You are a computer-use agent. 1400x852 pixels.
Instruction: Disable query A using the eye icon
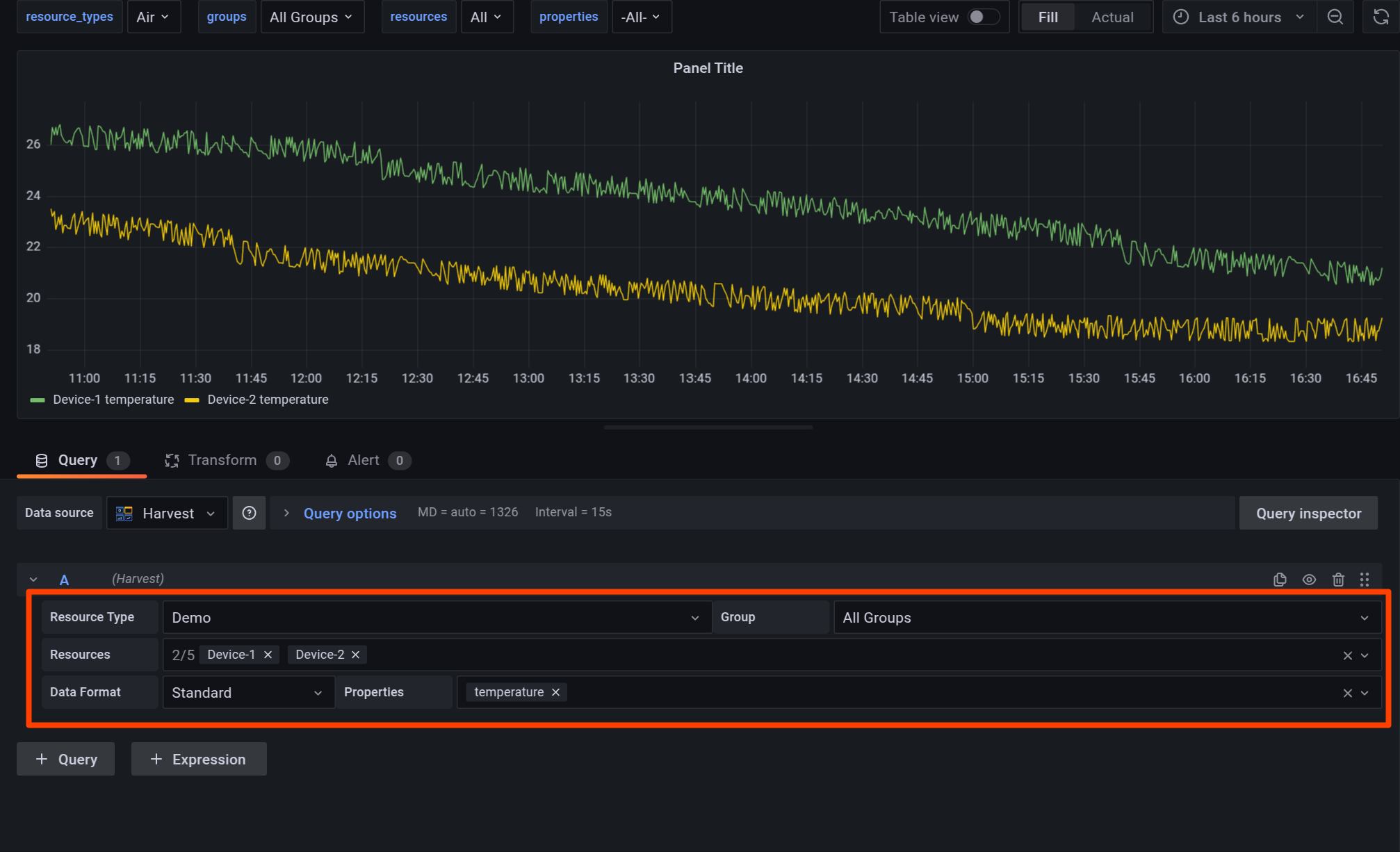[1310, 579]
